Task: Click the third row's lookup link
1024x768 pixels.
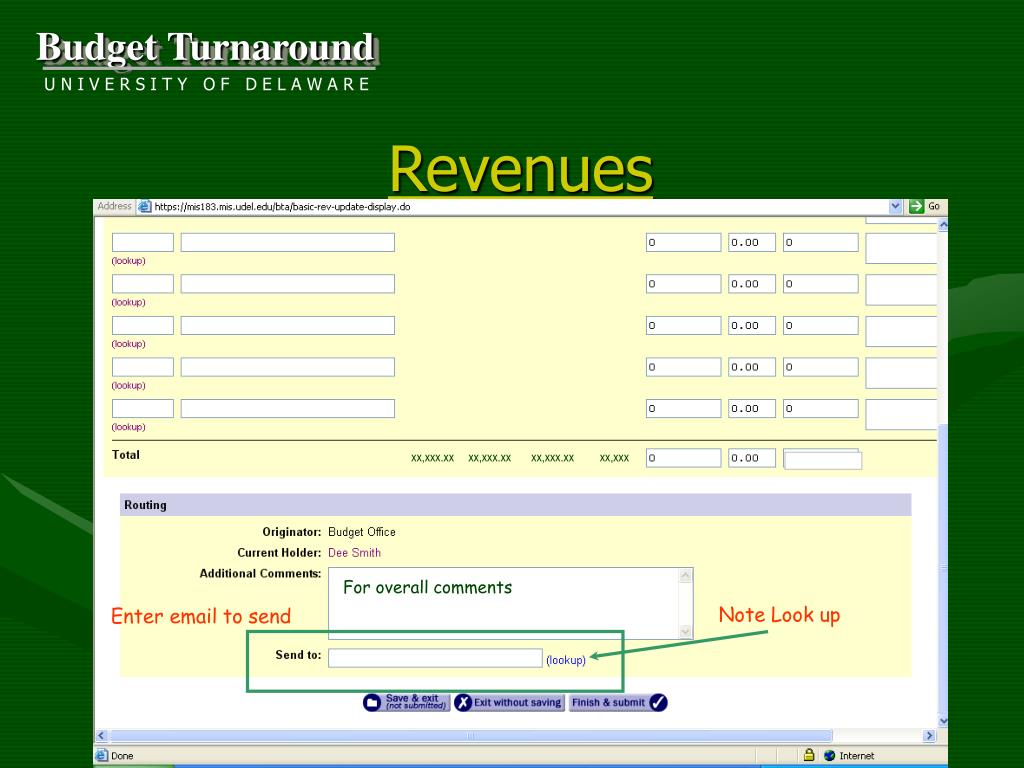Action: 129,344
